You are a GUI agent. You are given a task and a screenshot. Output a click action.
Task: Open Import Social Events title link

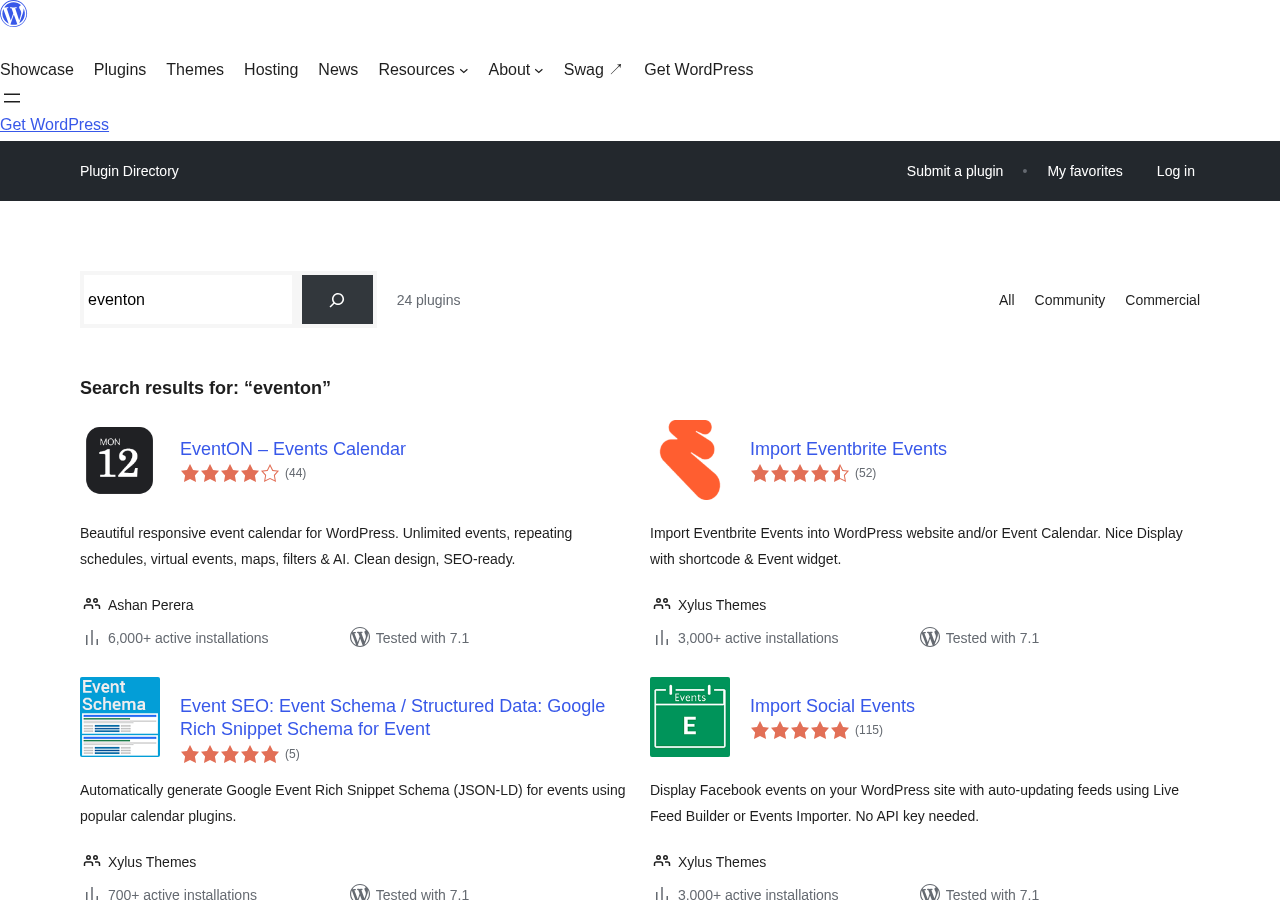(x=832, y=706)
